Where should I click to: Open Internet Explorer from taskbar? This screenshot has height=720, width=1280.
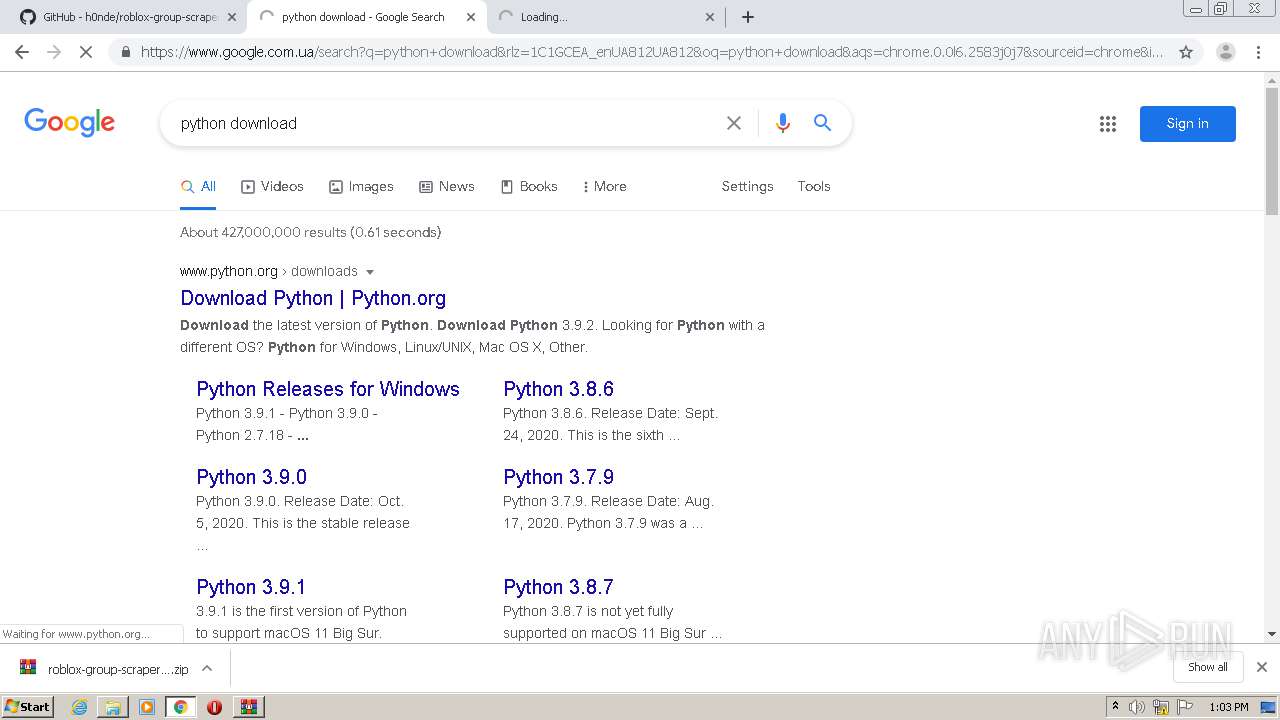tap(79, 707)
